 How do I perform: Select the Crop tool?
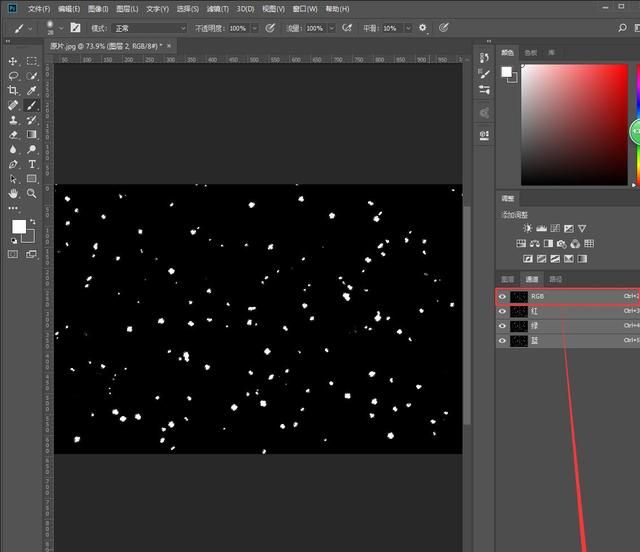pyautogui.click(x=13, y=90)
